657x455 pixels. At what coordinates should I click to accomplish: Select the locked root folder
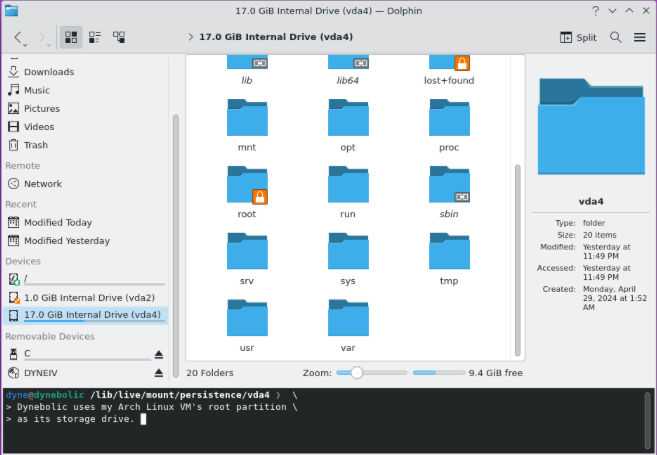click(247, 192)
